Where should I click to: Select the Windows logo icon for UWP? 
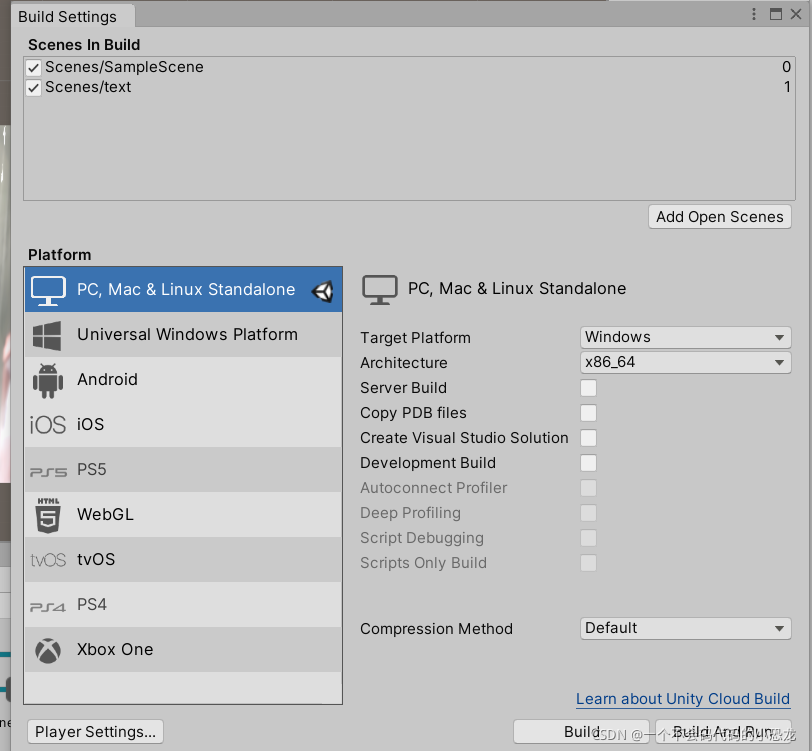[47, 335]
